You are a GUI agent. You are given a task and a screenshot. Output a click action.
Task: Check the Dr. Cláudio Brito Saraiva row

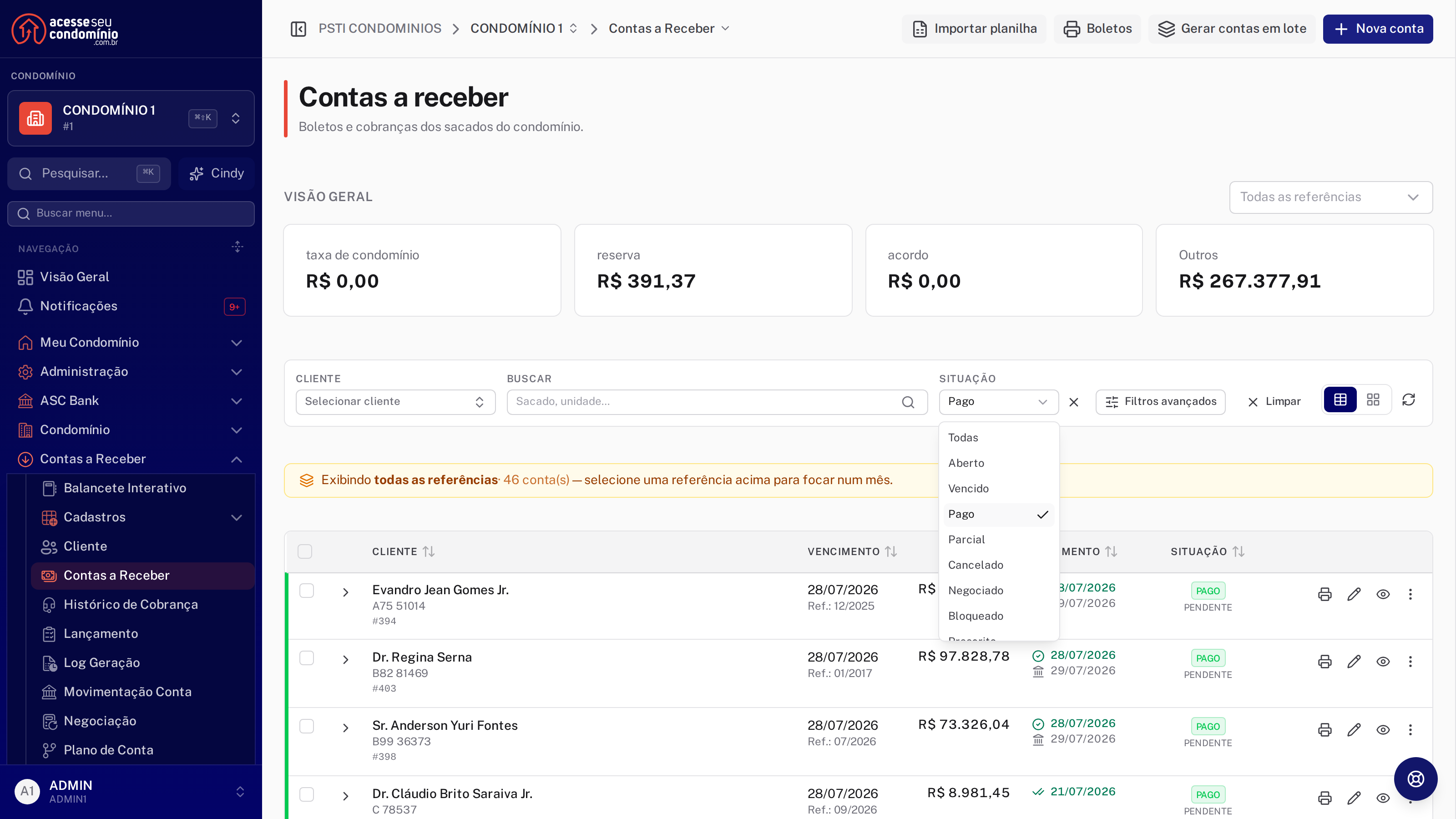tap(306, 795)
